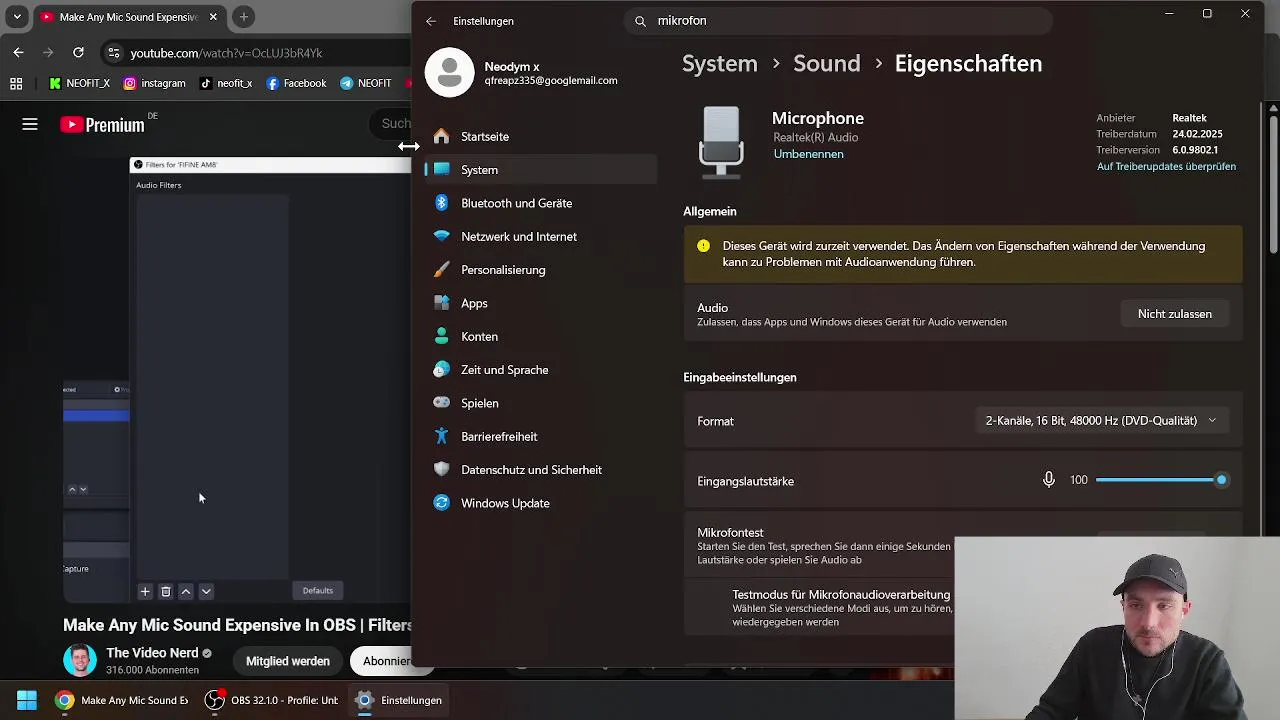The width and height of the screenshot is (1280, 720).
Task: Open Apps settings category
Action: coord(540,303)
